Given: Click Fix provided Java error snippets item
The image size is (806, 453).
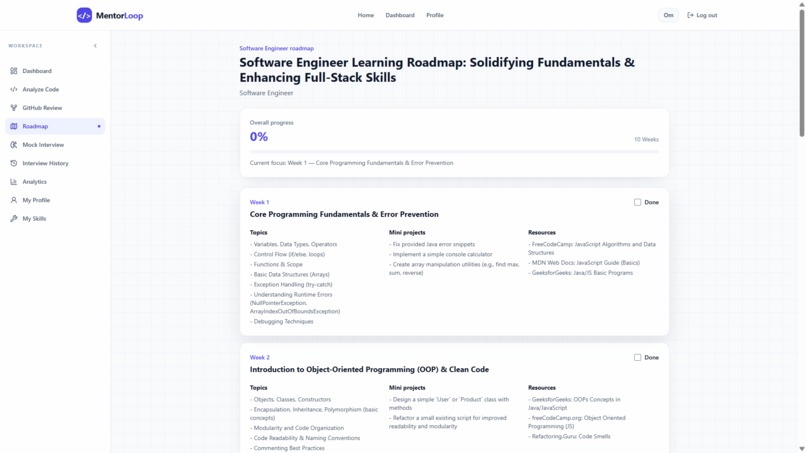Looking at the screenshot, I should click(x=432, y=245).
